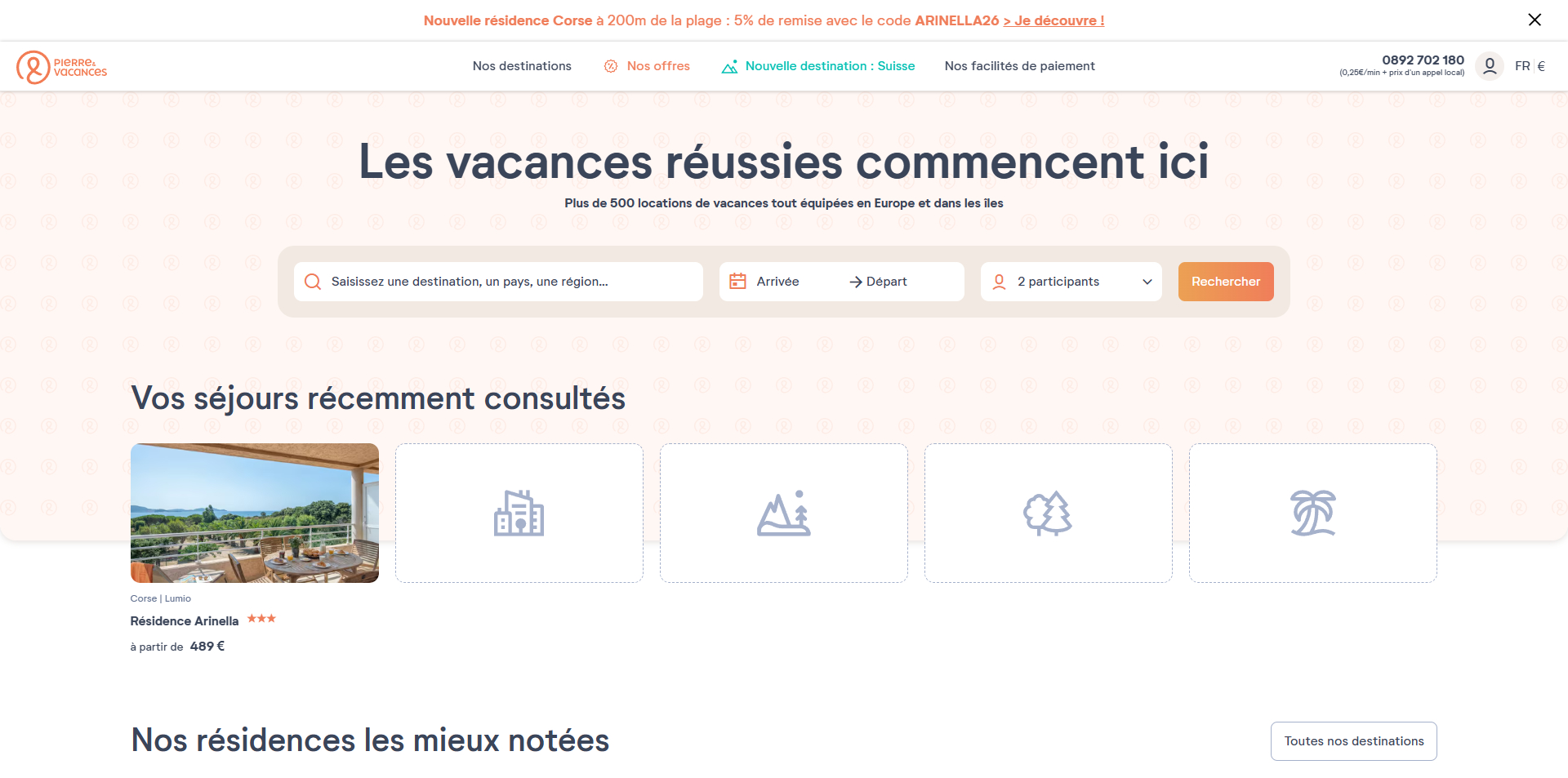Click the Toutes nos destinations button
1568x778 pixels.
(1353, 741)
